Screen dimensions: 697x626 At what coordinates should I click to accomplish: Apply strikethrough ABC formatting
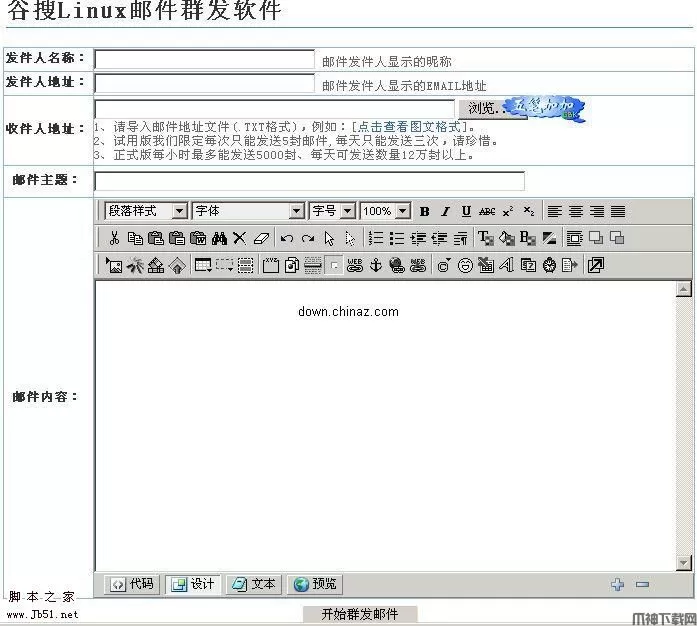[x=487, y=212]
